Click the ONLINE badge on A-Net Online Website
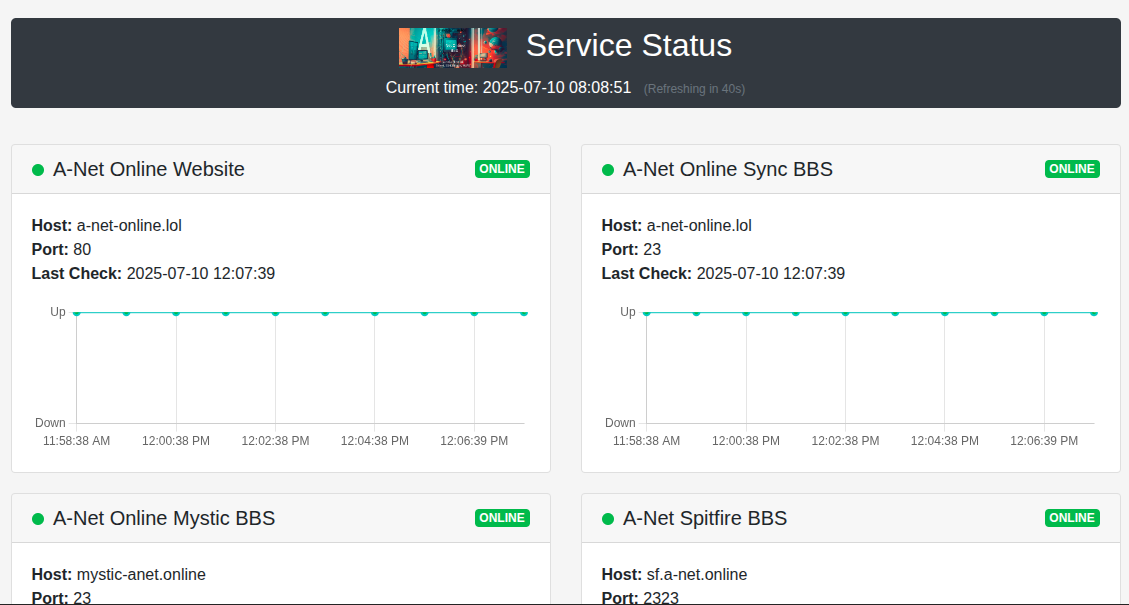 tap(503, 169)
